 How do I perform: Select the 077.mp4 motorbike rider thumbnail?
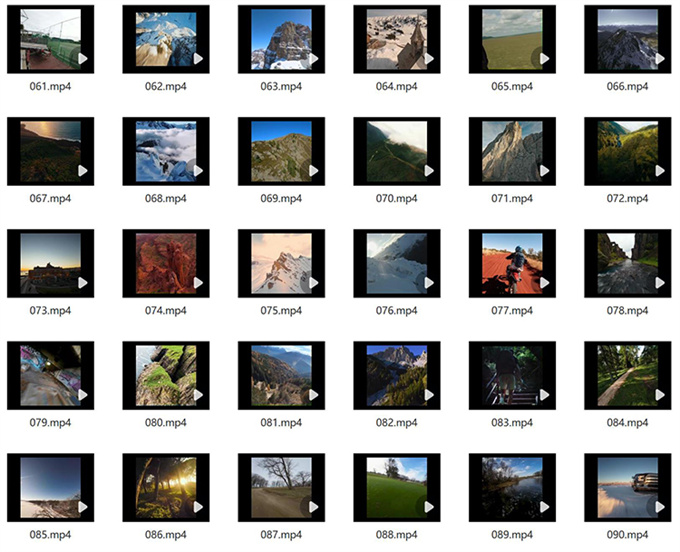click(x=512, y=263)
